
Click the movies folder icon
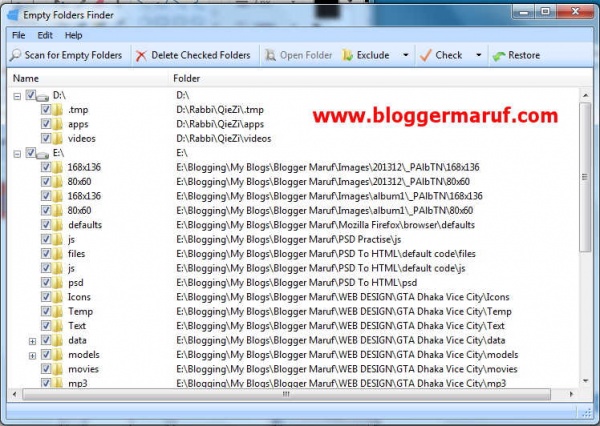click(x=57, y=369)
